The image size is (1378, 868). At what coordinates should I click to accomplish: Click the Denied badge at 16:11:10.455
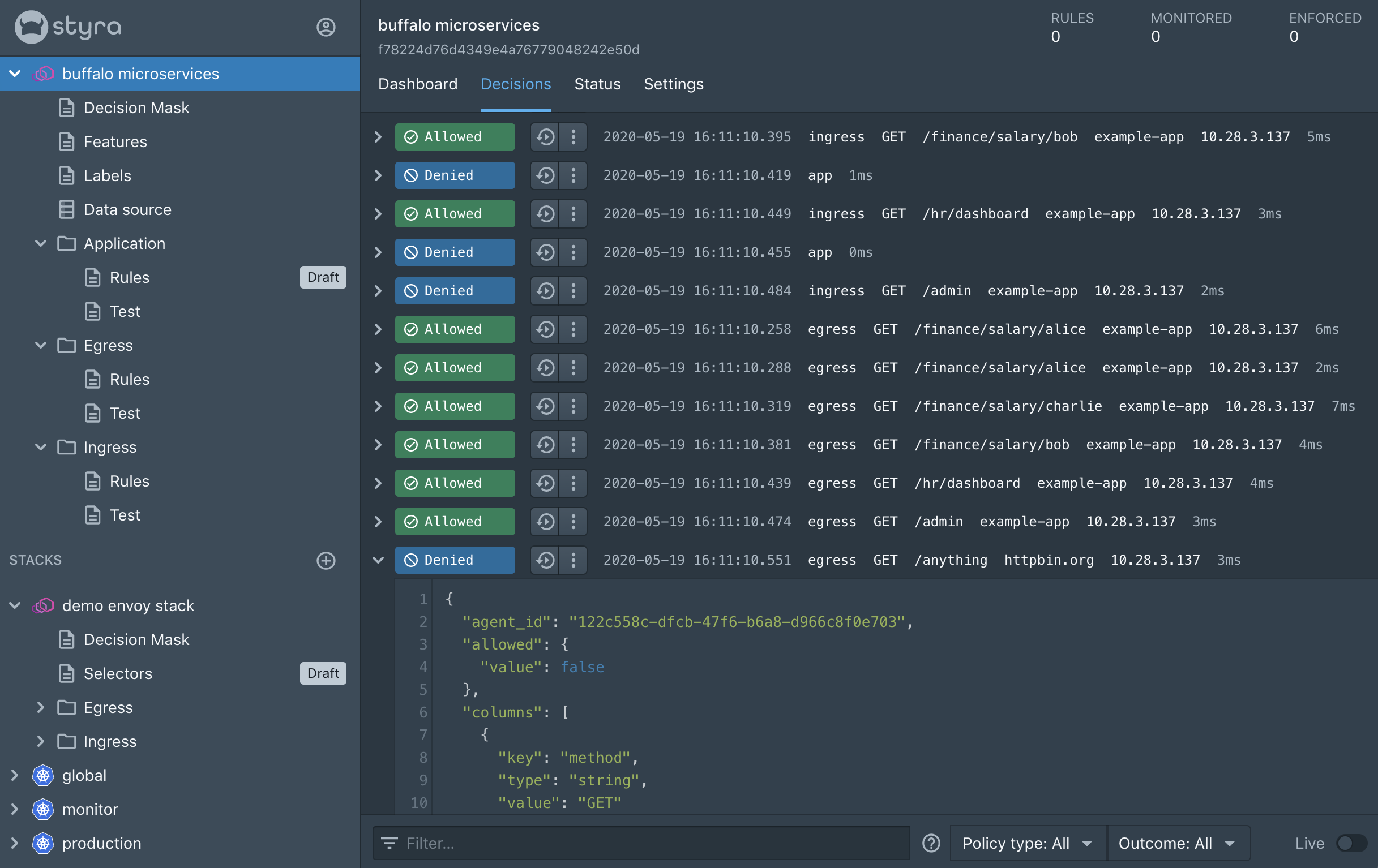[455, 252]
